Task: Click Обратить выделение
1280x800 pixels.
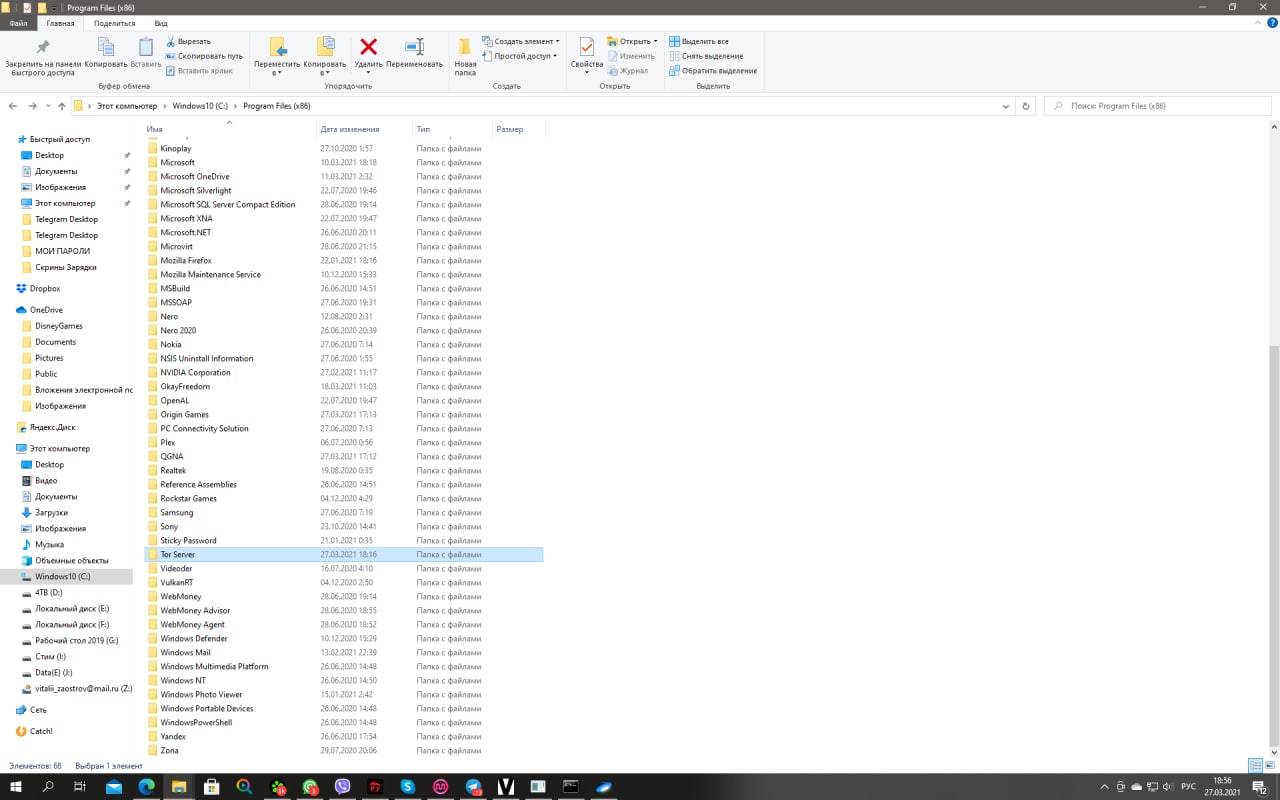Action: tap(713, 71)
